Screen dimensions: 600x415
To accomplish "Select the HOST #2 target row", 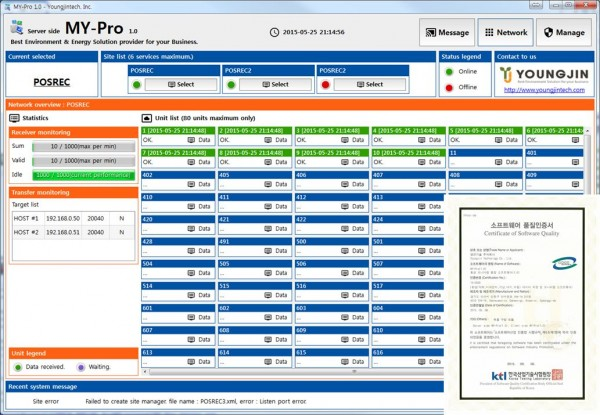I will point(73,232).
